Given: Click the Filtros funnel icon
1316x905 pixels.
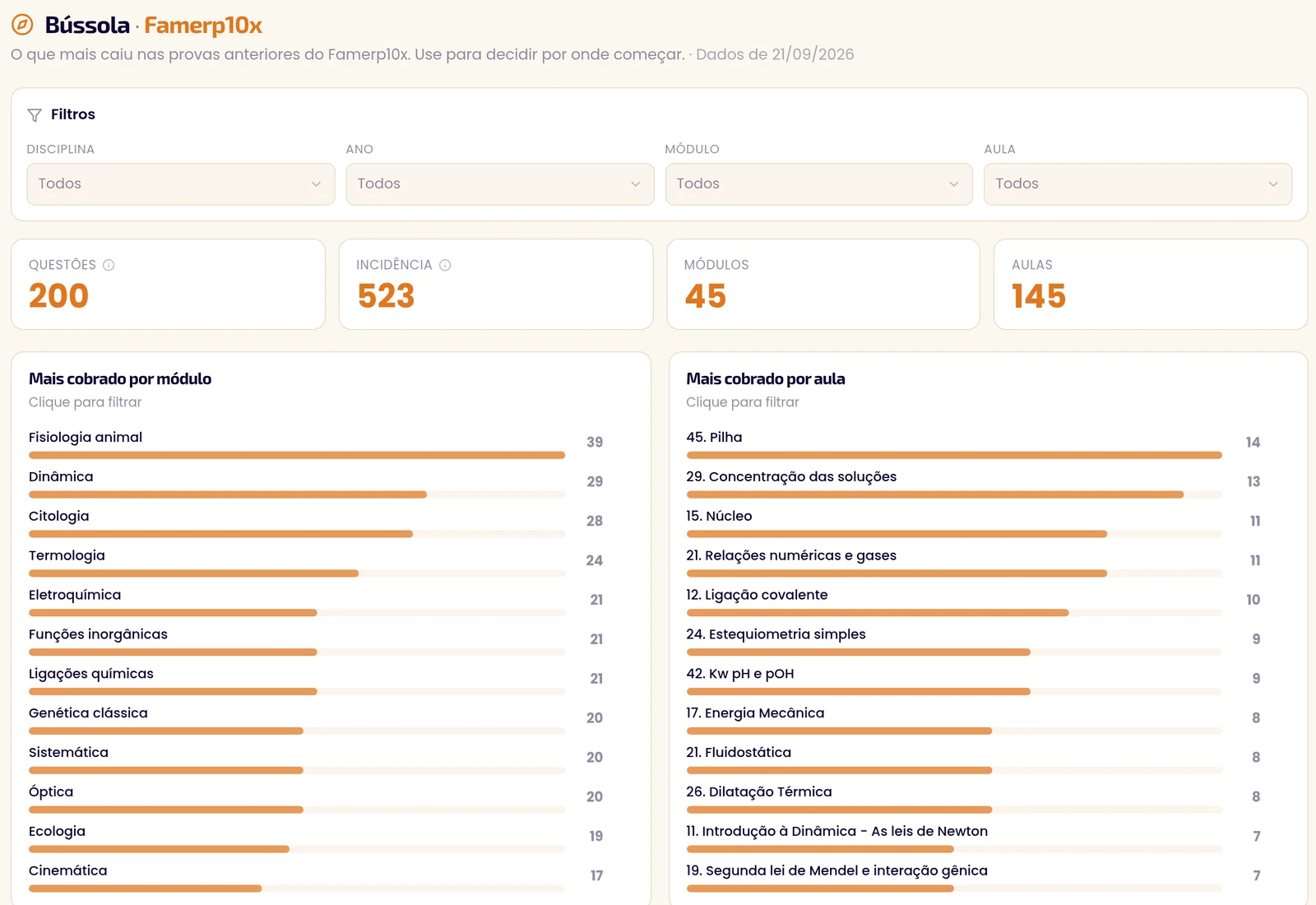Looking at the screenshot, I should point(35,115).
